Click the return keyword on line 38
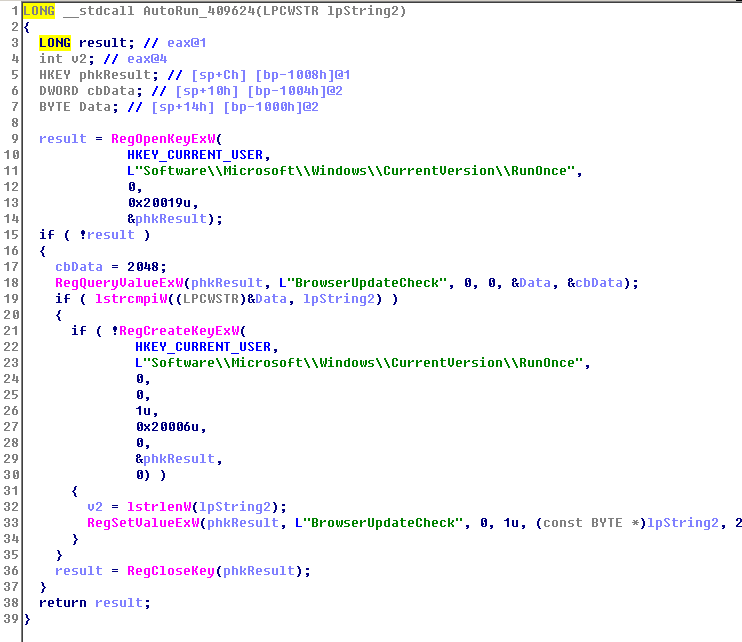This screenshot has width=742, height=642. tap(63, 603)
